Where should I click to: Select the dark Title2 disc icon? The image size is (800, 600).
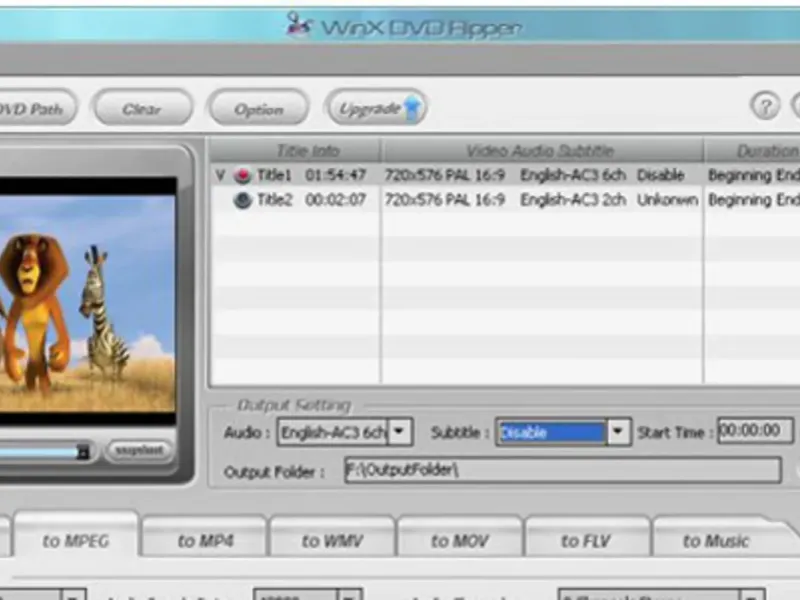tap(243, 200)
